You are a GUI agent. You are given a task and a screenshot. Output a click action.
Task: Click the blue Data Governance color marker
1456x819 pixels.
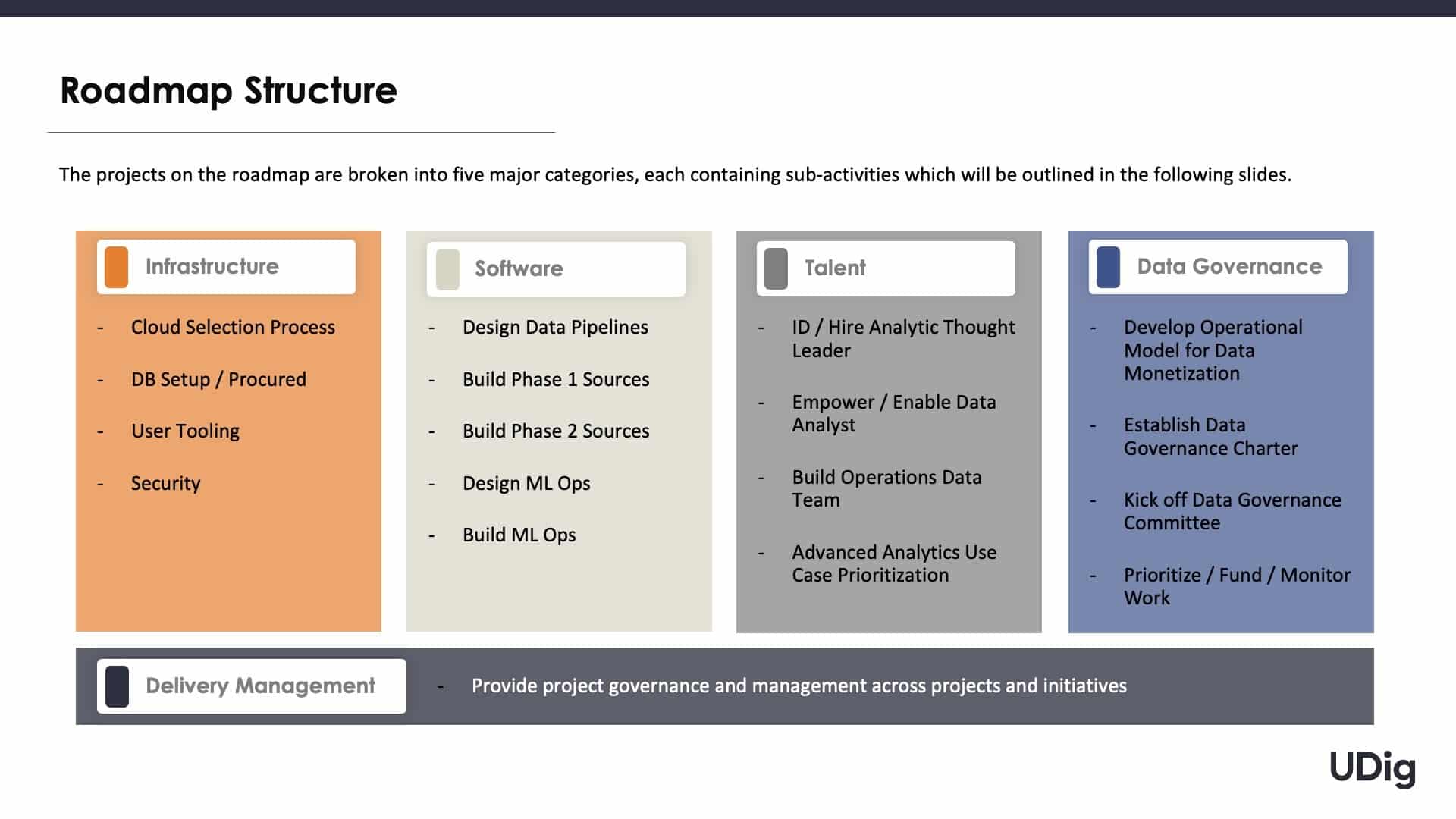pos(1108,267)
